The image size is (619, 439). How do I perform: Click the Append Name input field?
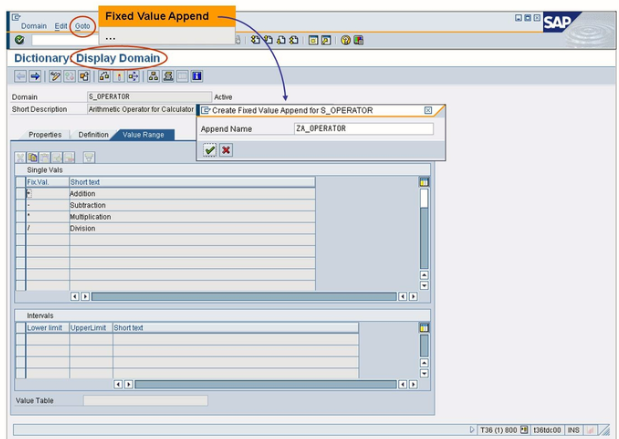click(363, 129)
